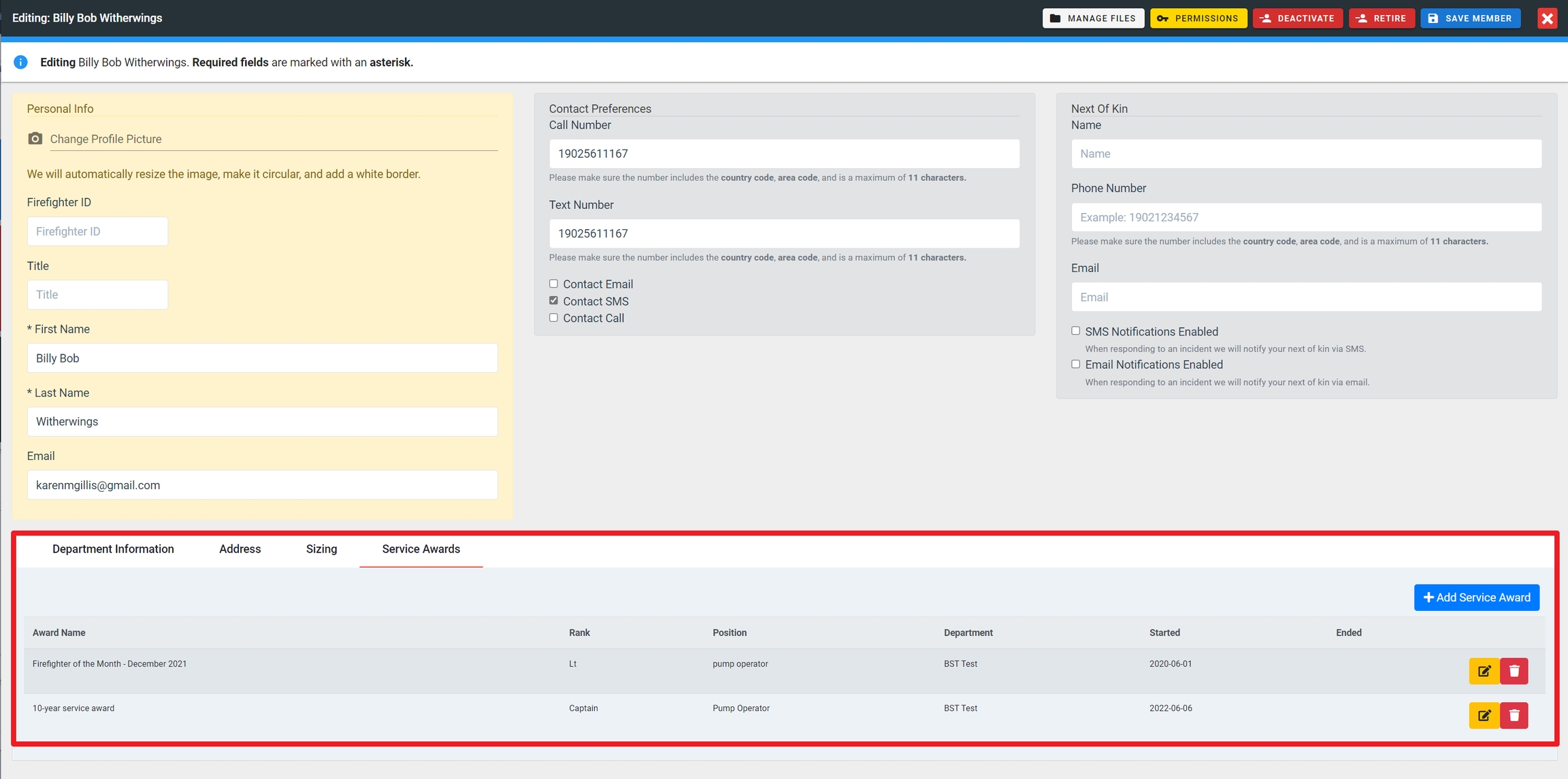Click Add Service Award button
The height and width of the screenshot is (779, 1568).
[1476, 597]
